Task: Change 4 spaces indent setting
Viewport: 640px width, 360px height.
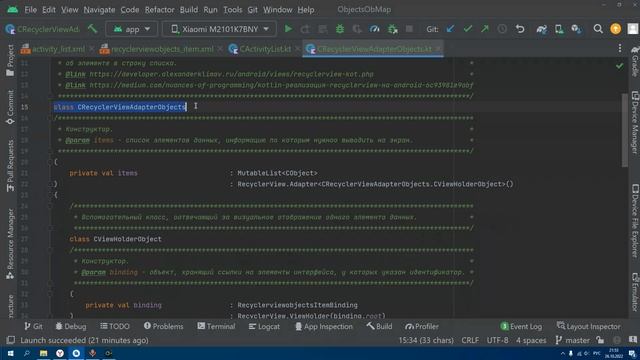Action: tap(531, 340)
